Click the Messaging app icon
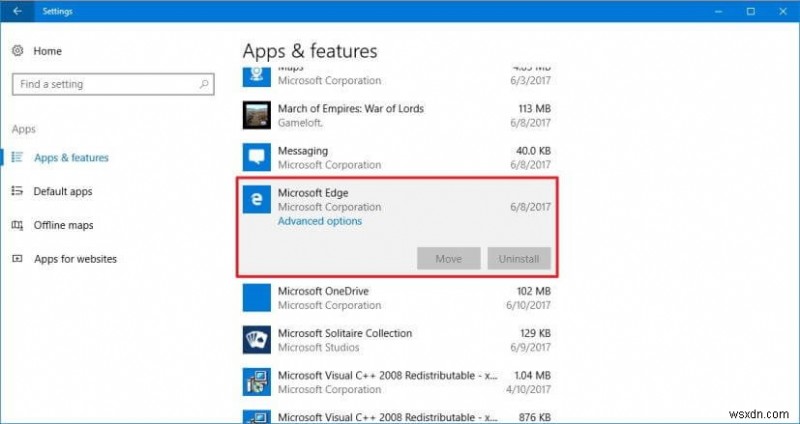Viewport: 800px width, 424px height. [257, 157]
